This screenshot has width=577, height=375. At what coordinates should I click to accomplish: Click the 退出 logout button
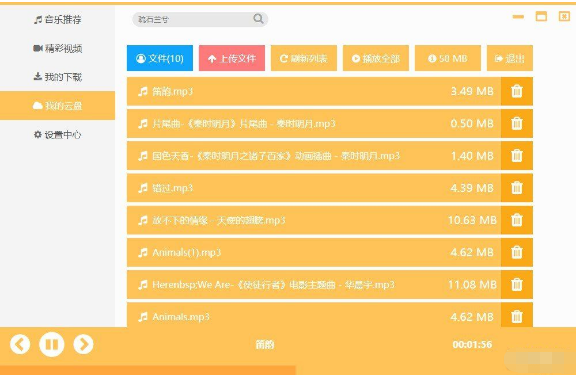[x=510, y=58]
